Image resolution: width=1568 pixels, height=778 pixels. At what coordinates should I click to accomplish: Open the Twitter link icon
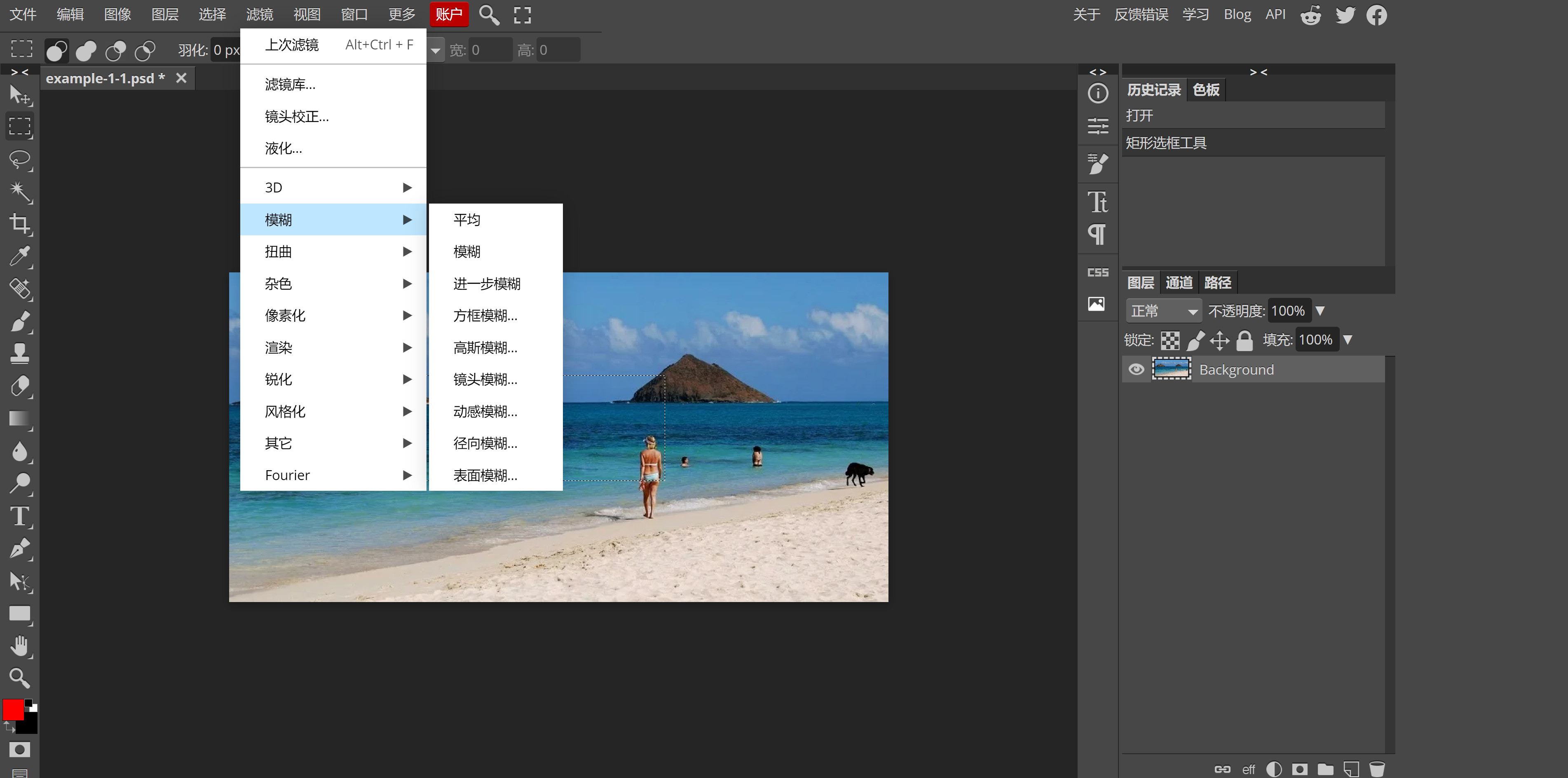pos(1345,14)
